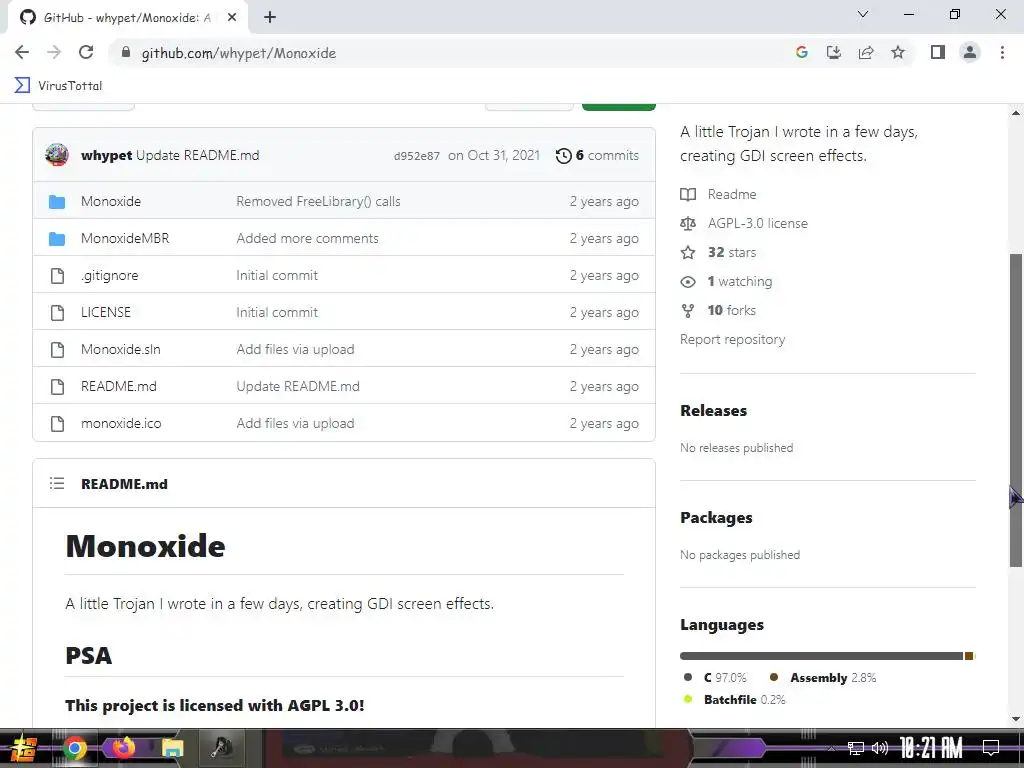Screen dimensions: 1024x768
Task: Click the monoxide.ico file icon
Action: 57,424
